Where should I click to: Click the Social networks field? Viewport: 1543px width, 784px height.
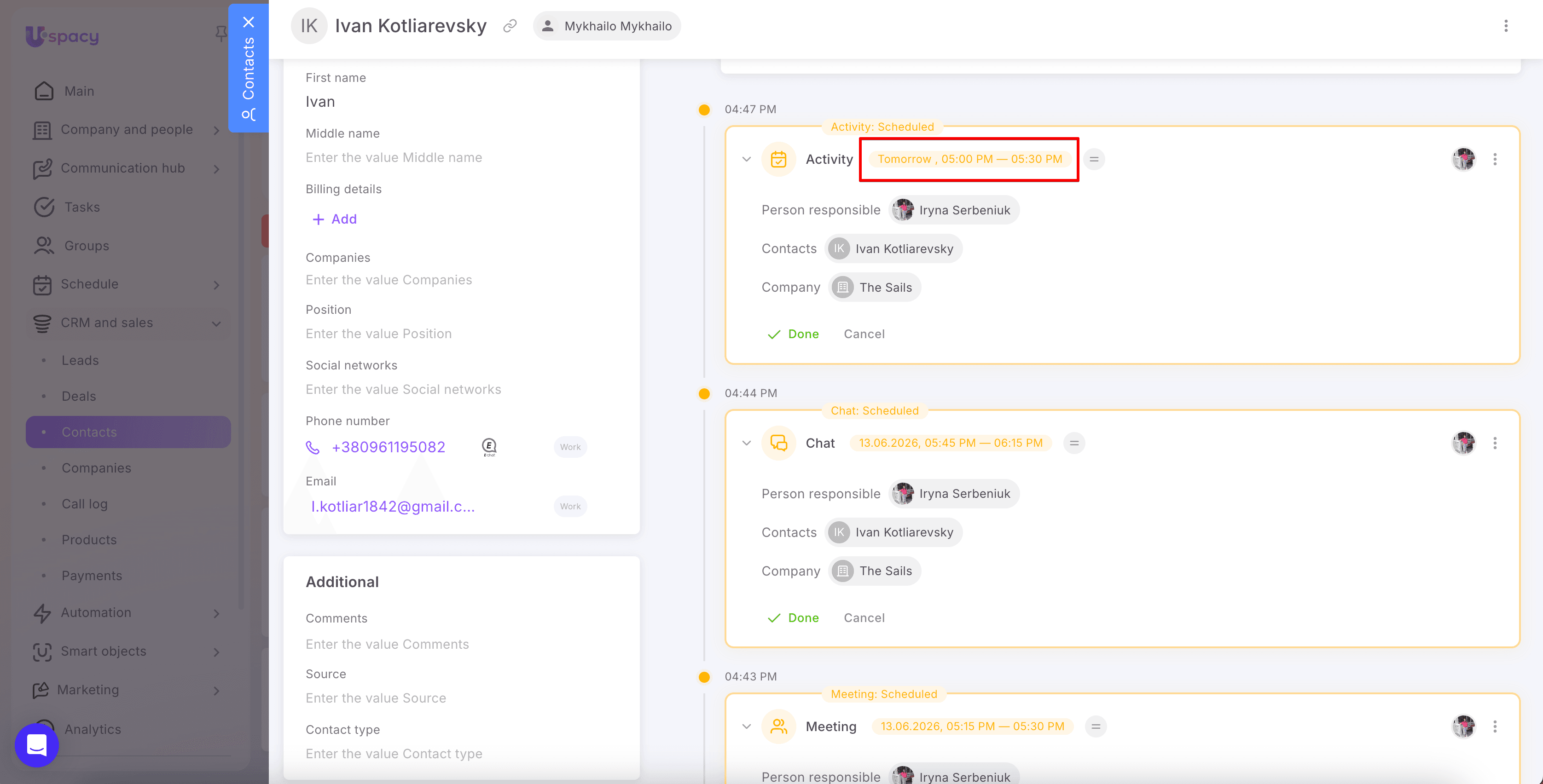click(x=403, y=390)
